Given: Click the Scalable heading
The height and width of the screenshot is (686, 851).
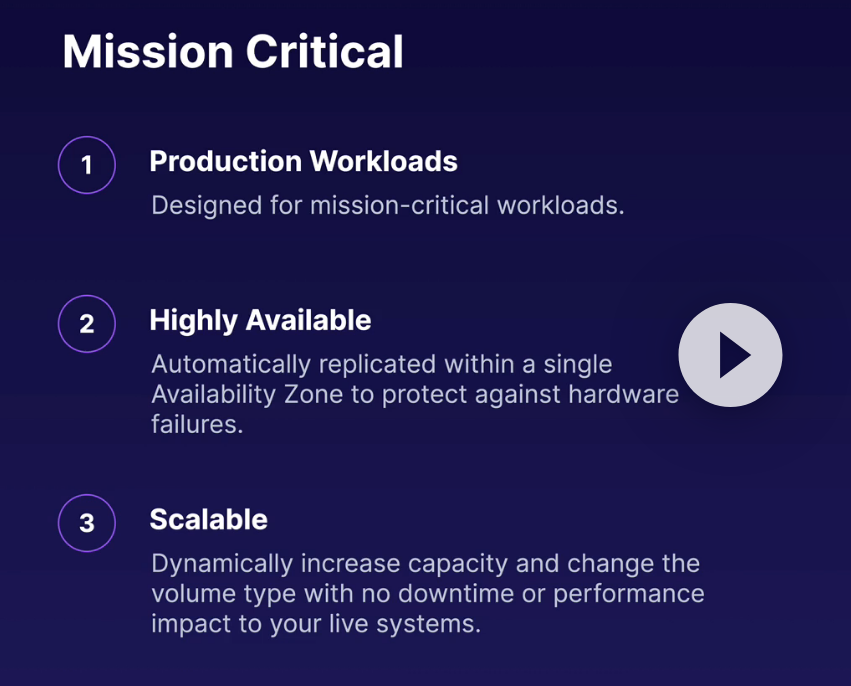Looking at the screenshot, I should (x=208, y=520).
